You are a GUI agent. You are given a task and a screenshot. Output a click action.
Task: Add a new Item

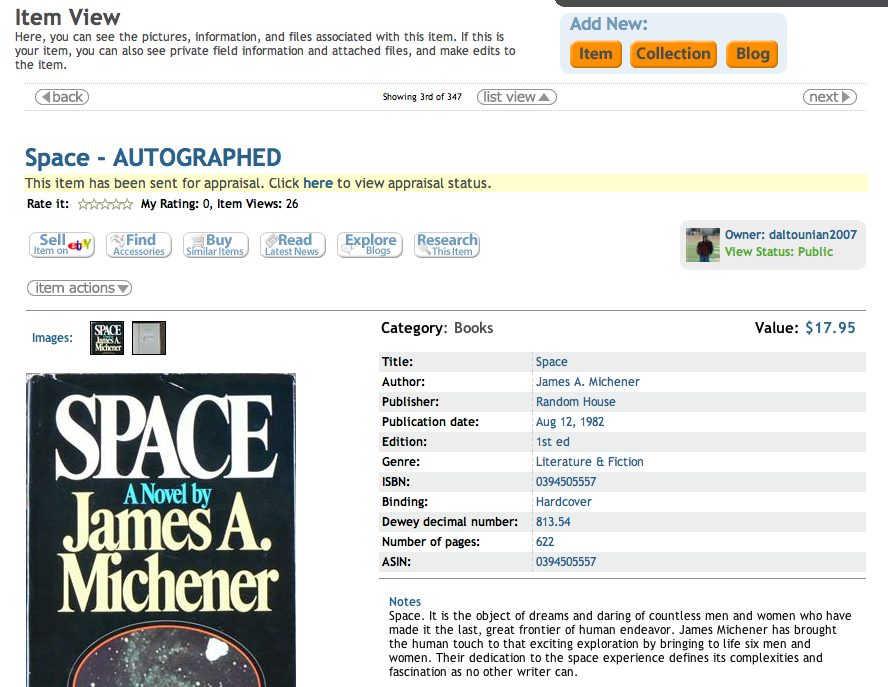coord(595,54)
